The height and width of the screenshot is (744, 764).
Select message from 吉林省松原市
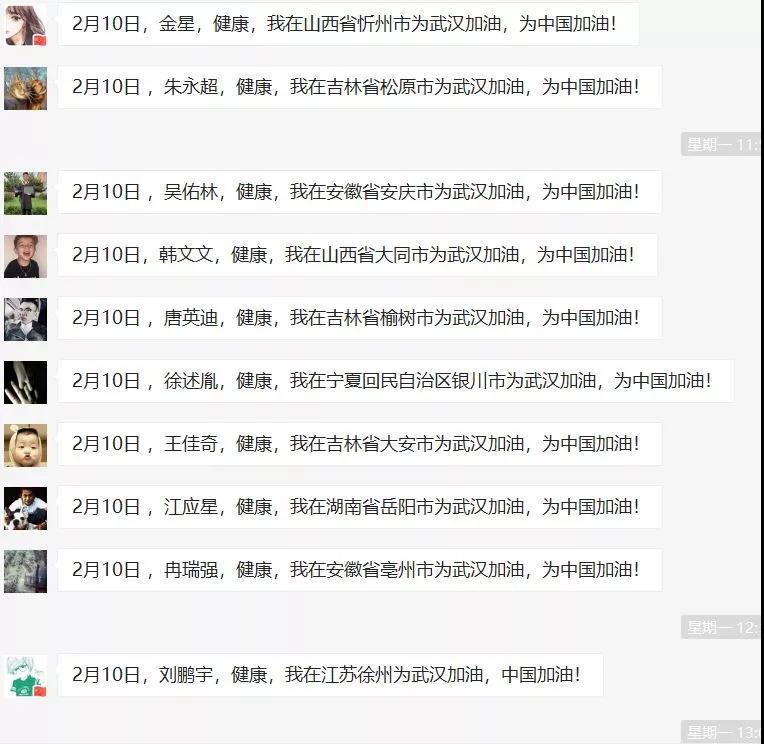point(360,87)
